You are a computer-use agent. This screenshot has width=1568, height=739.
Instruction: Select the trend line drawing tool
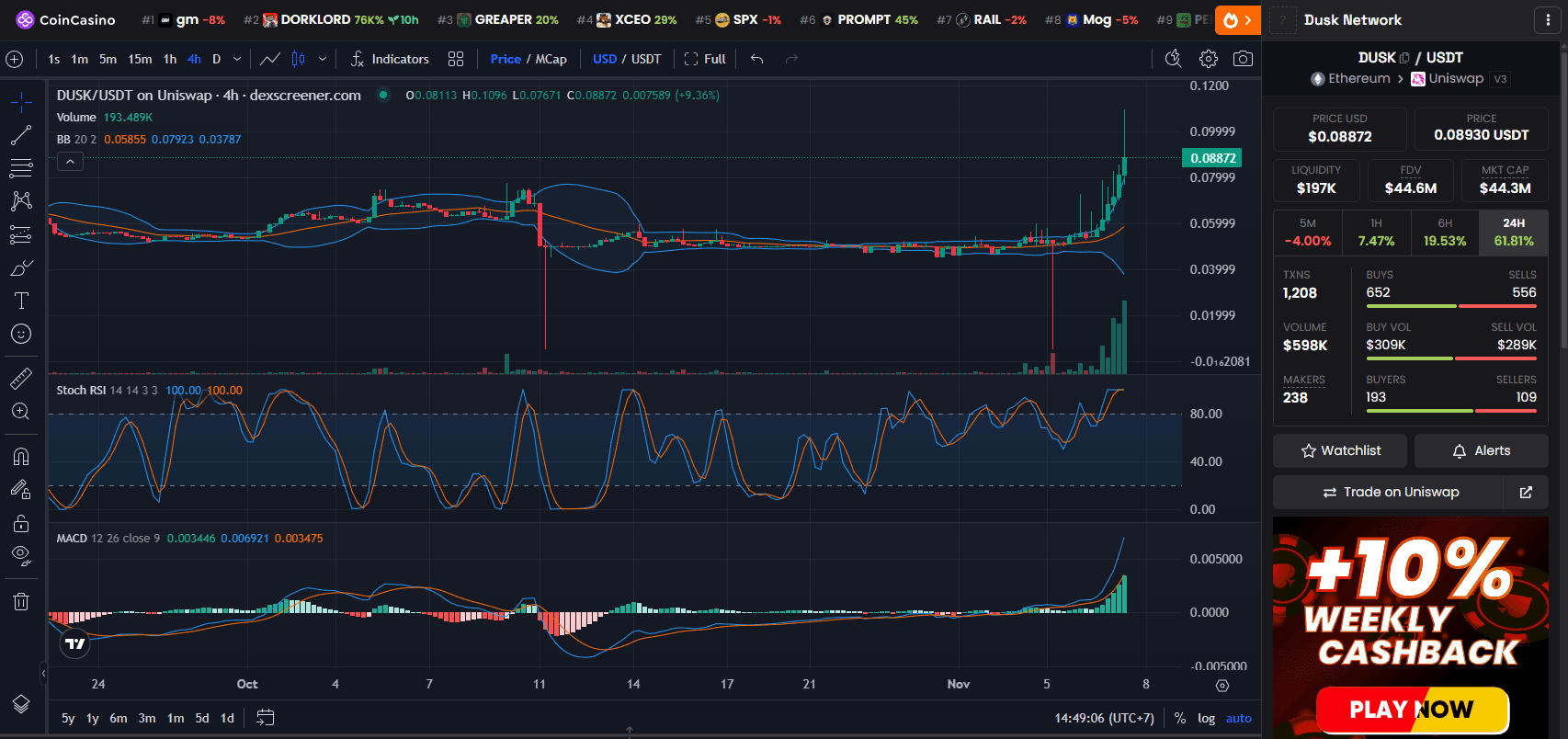20,135
